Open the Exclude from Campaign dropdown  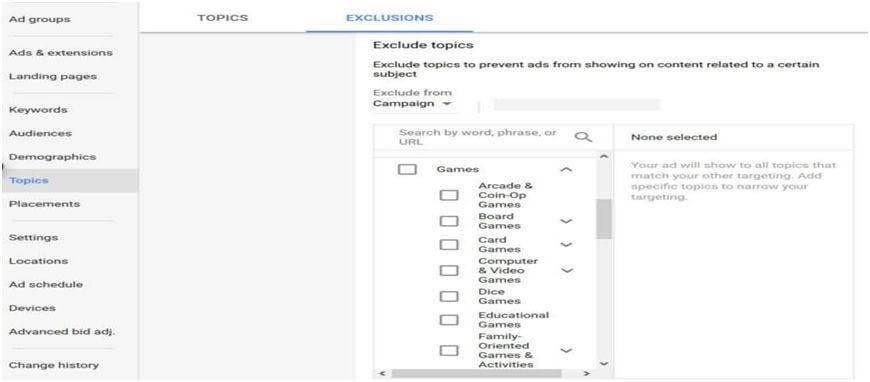tap(413, 104)
